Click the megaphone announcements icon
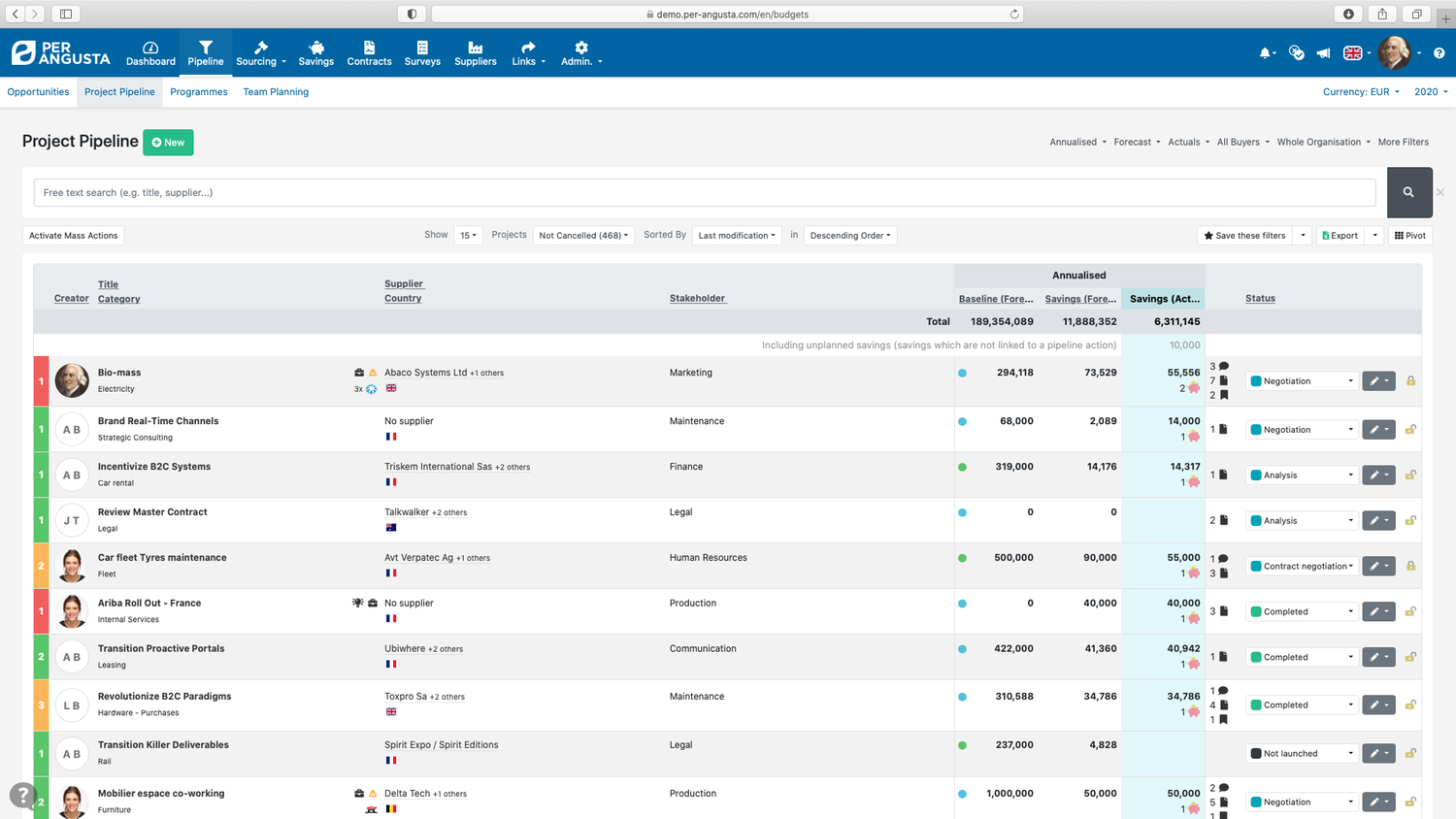 click(1322, 52)
